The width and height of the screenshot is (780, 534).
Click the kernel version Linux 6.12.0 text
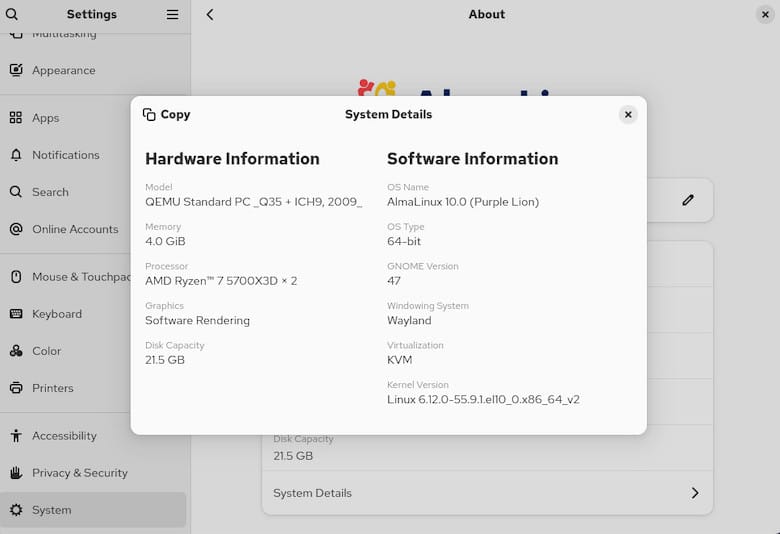[484, 400]
